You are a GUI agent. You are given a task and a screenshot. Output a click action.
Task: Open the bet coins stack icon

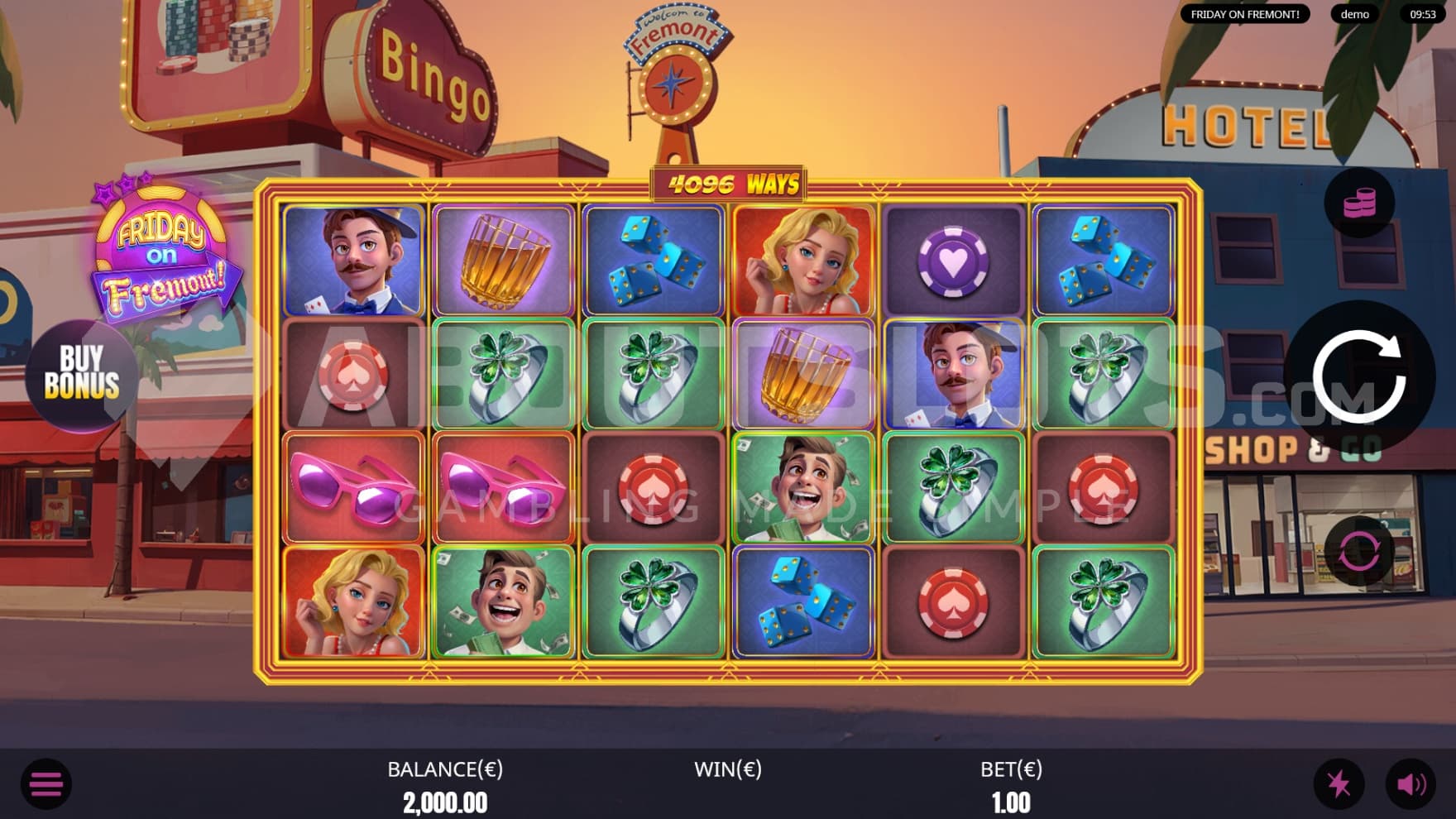[1359, 203]
